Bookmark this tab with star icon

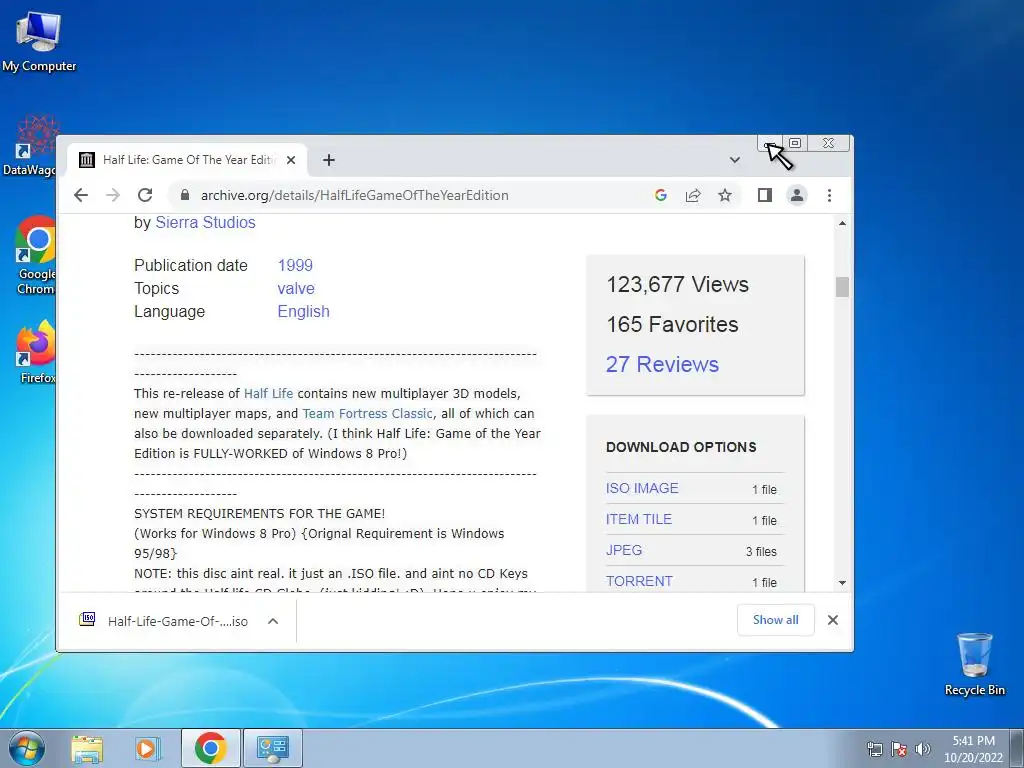click(x=725, y=195)
